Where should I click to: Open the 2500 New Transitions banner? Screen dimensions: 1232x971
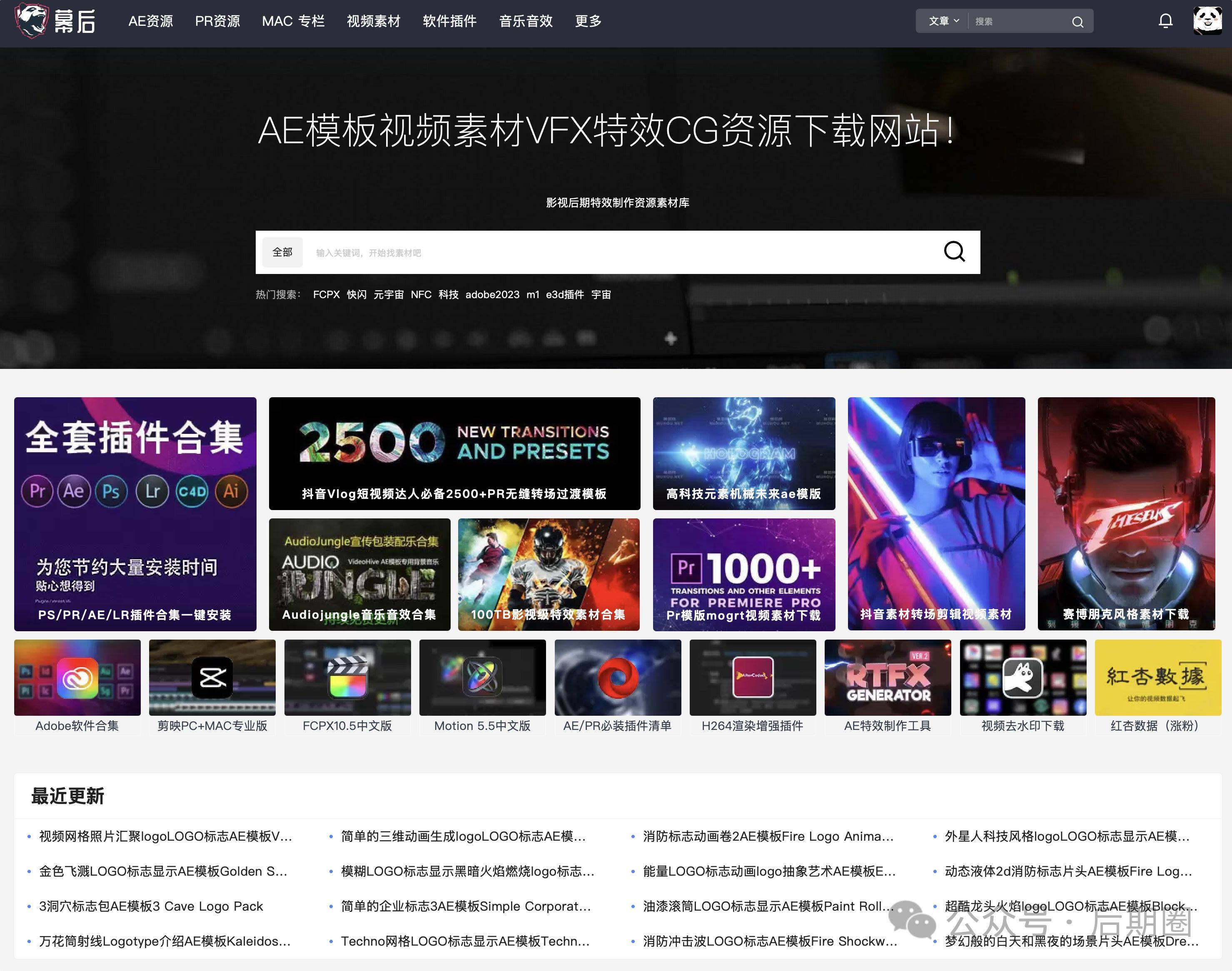coord(454,454)
